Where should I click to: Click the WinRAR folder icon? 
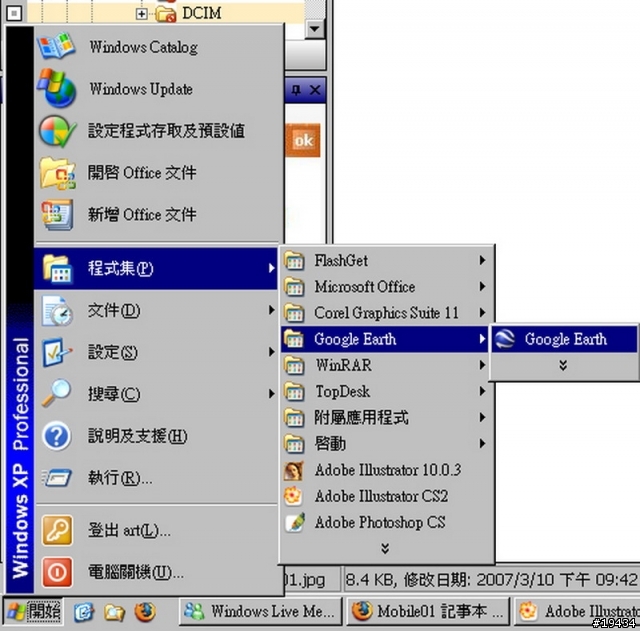(x=294, y=365)
